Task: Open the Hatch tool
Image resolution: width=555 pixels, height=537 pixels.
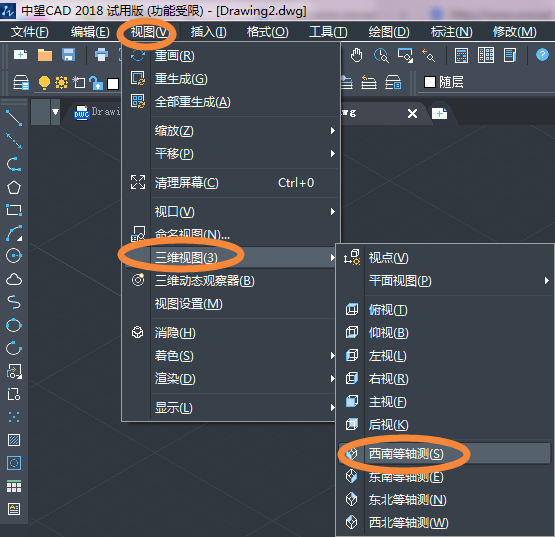Action: [14, 440]
